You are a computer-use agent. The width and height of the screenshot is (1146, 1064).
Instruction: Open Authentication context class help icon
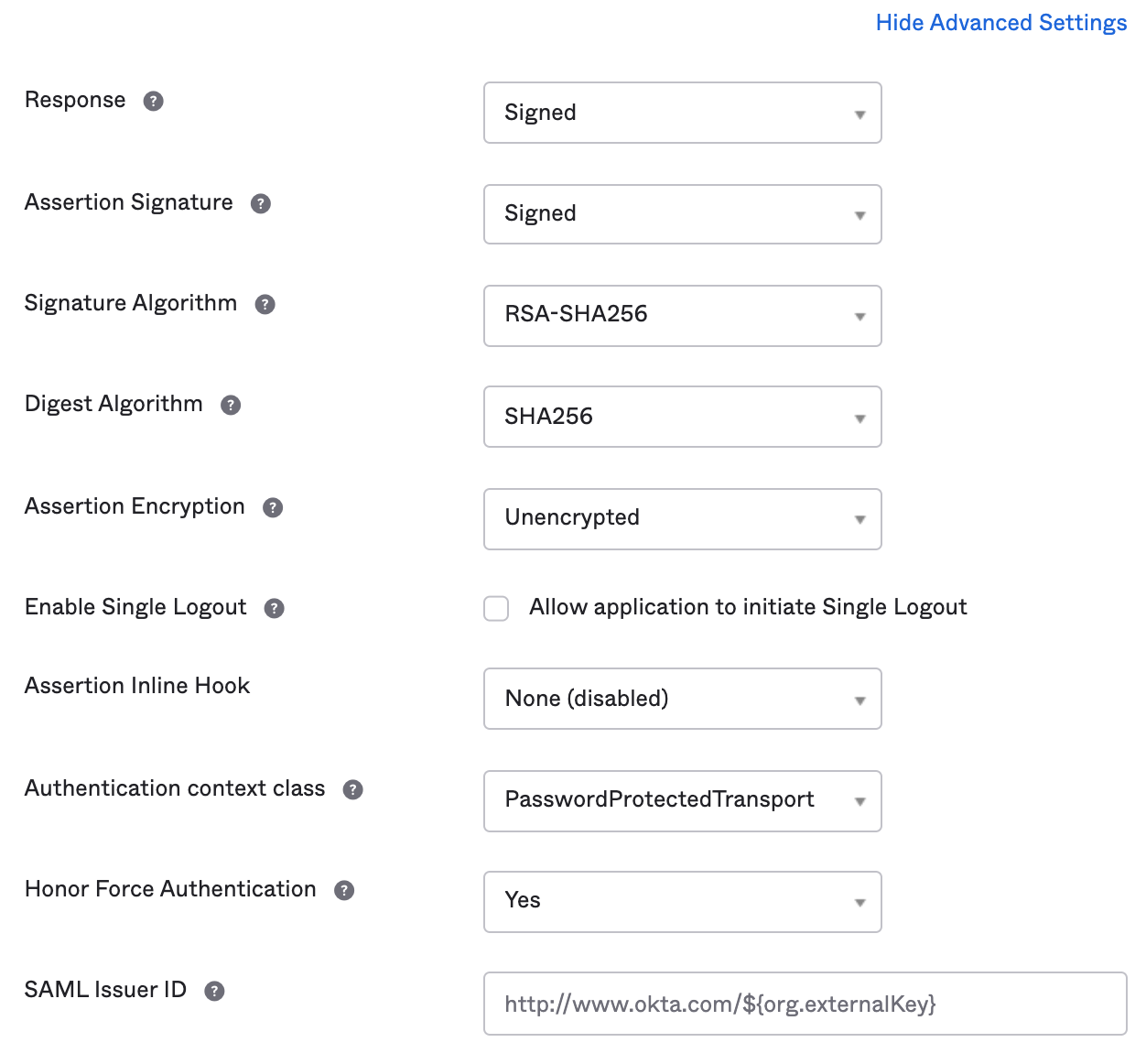[353, 789]
